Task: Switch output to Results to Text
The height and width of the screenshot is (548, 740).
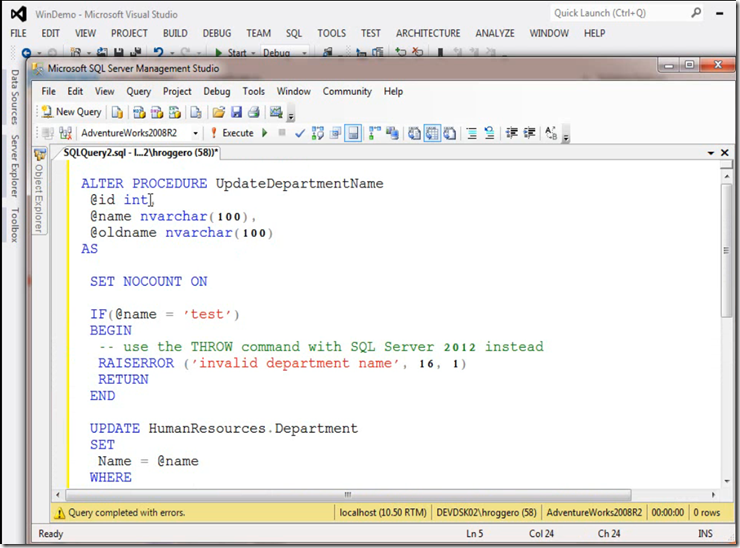Action: [414, 134]
